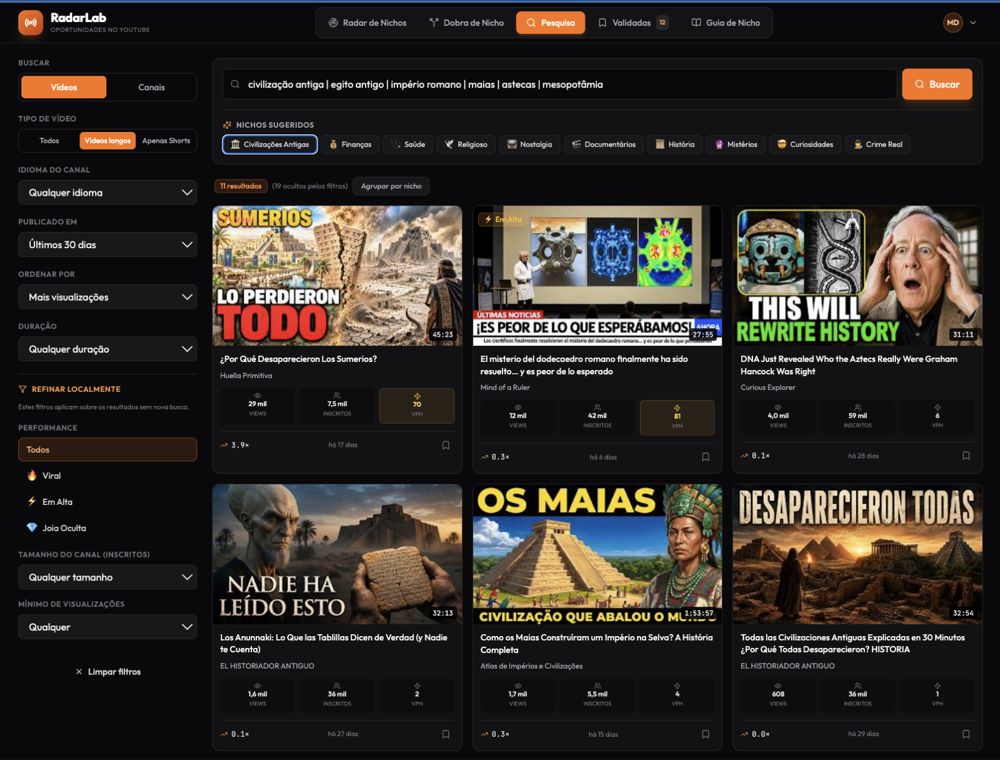The image size is (1000, 760).
Task: Bookmark the Los Anunnaki video card
Action: click(446, 734)
